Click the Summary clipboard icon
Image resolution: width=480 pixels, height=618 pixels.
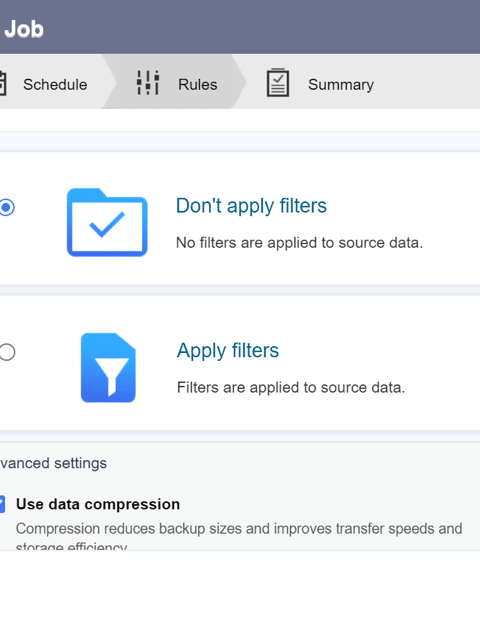[x=278, y=82]
